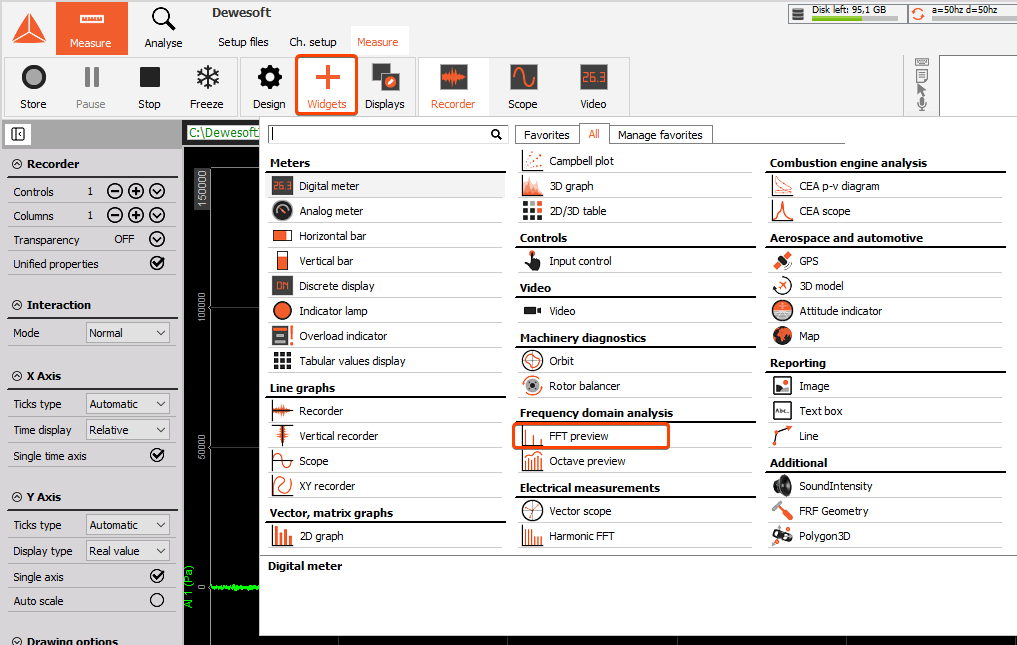Toggle the Single time axis checkbox
Image resolution: width=1017 pixels, height=645 pixels.
click(x=157, y=455)
